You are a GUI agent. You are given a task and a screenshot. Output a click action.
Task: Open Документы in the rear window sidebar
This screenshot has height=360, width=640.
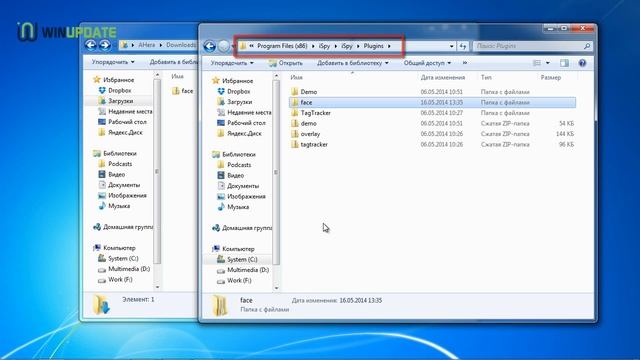[x=124, y=185]
